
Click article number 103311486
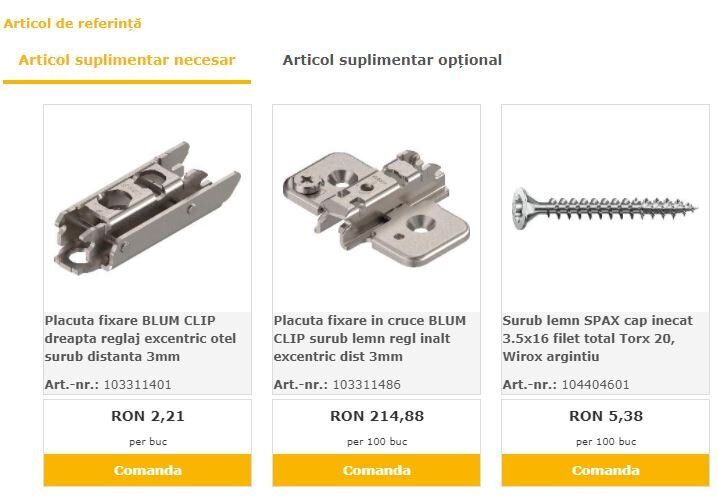point(366,384)
